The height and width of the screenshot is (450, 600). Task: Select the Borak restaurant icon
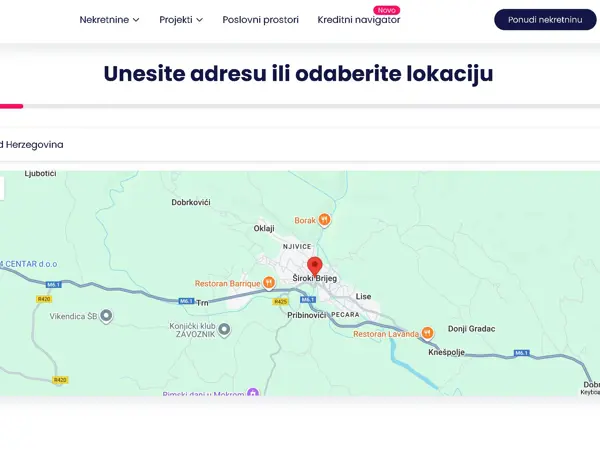point(324,220)
